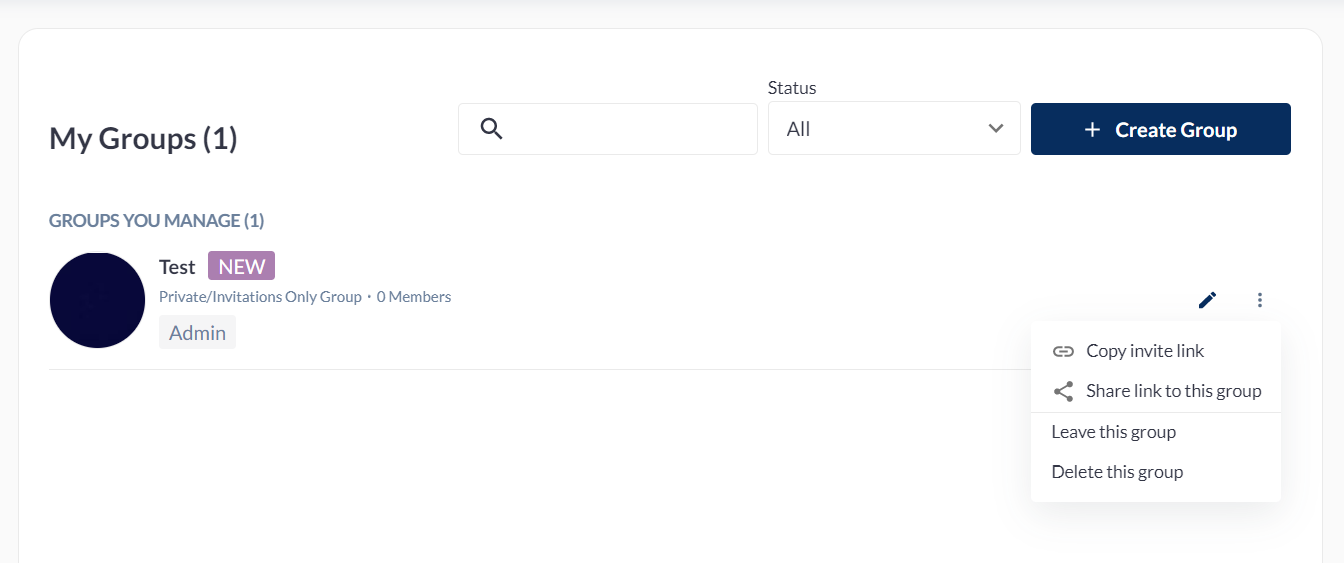Choose Delete this group from the menu

(x=1117, y=472)
